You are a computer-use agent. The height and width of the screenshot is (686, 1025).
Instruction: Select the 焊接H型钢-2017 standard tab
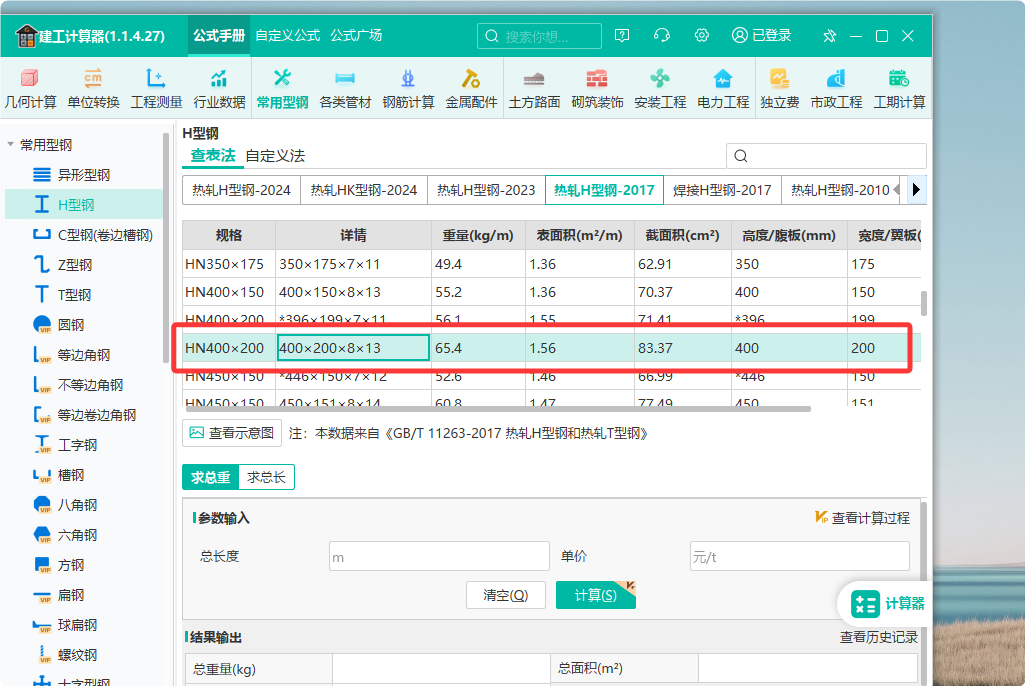tap(722, 190)
